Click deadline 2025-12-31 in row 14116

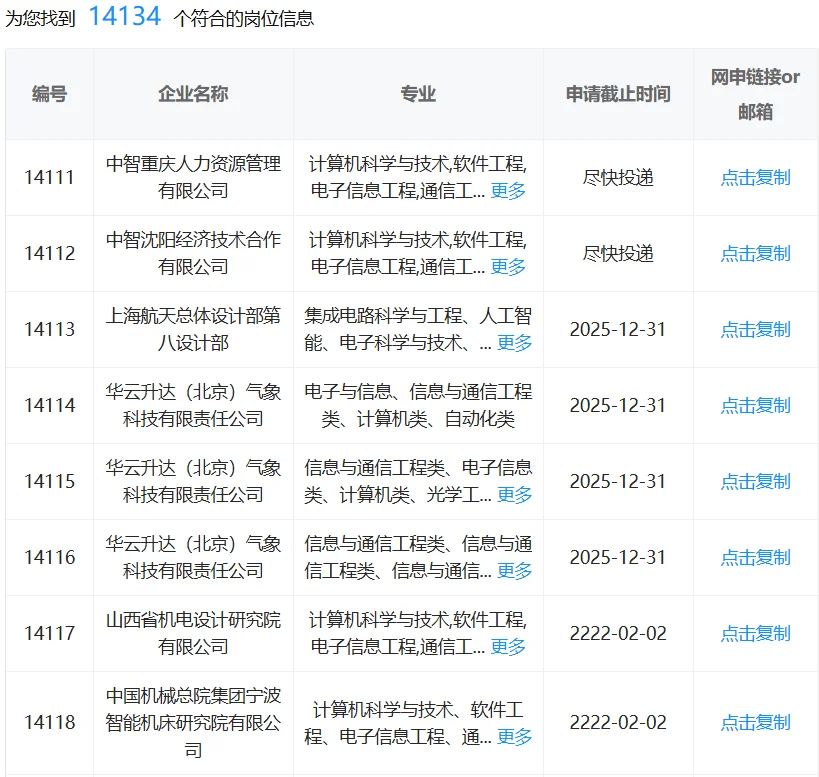618,558
